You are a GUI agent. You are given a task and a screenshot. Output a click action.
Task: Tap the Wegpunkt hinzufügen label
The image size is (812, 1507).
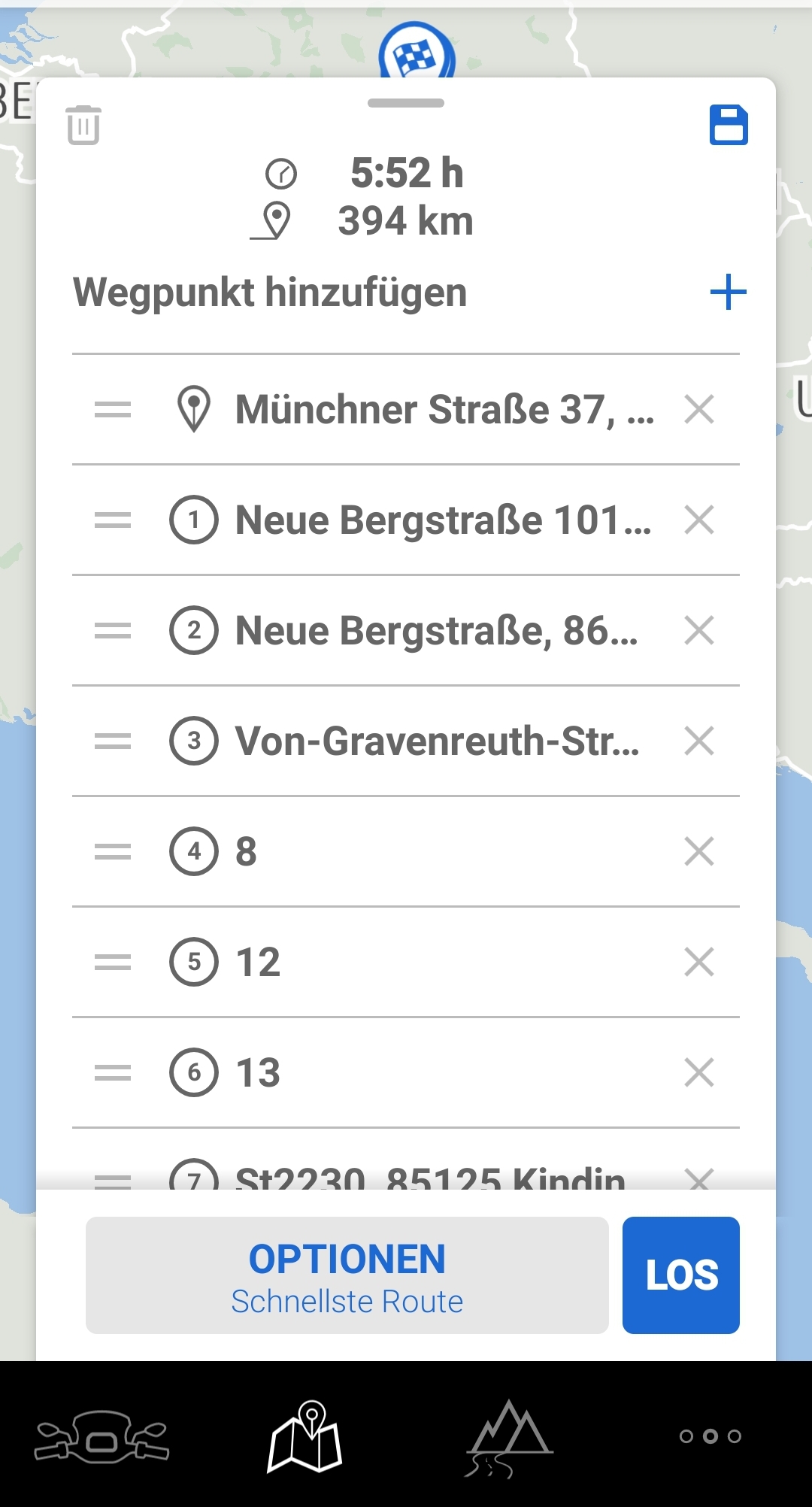pos(270,293)
